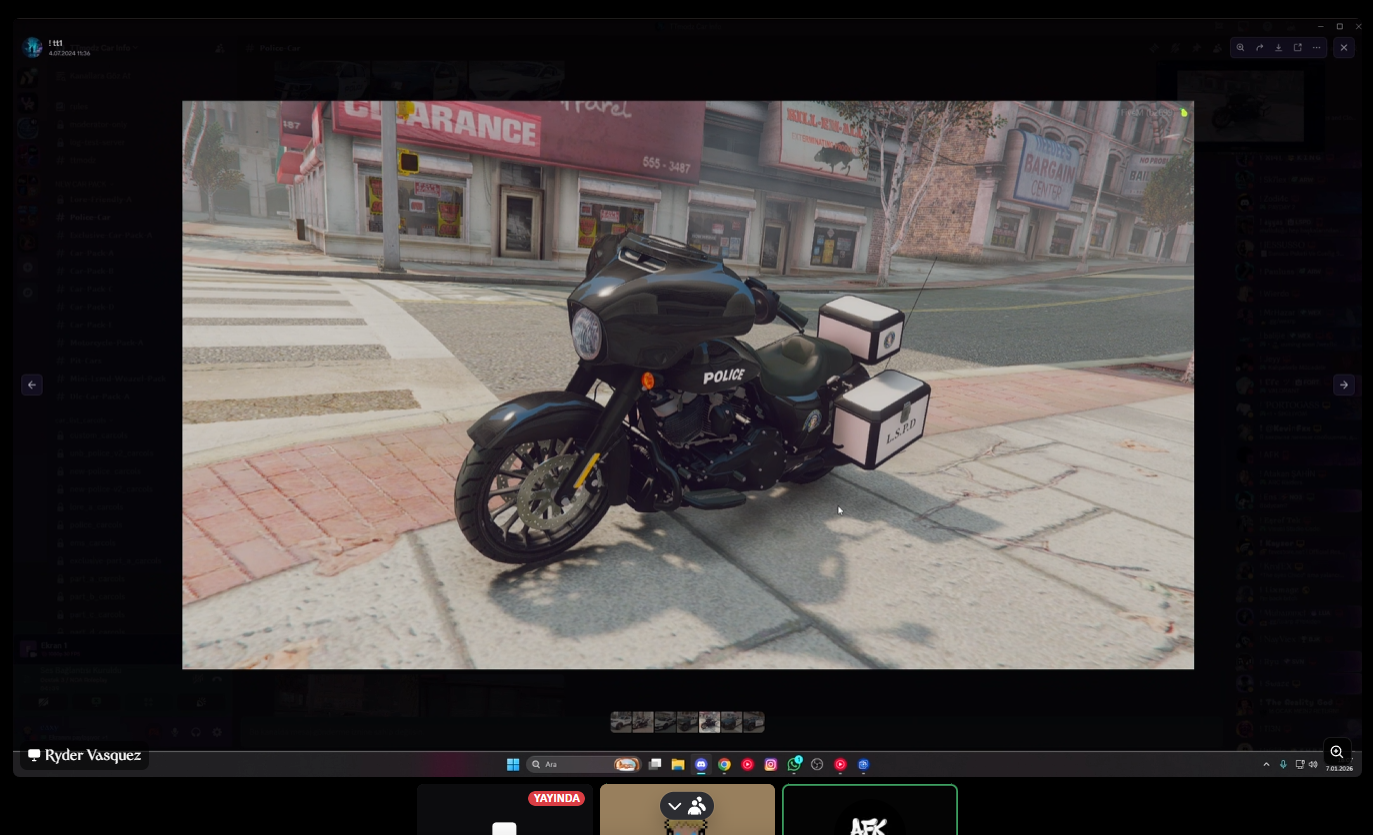Click the uploader avatar beside !tt1

tap(33, 47)
